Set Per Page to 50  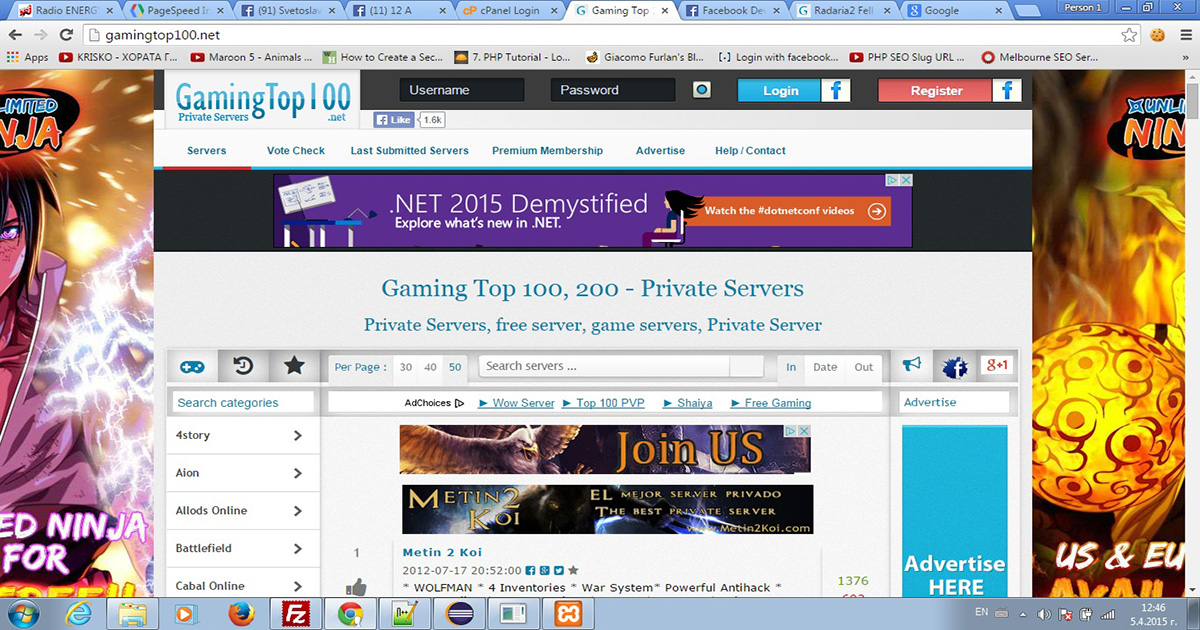click(455, 368)
